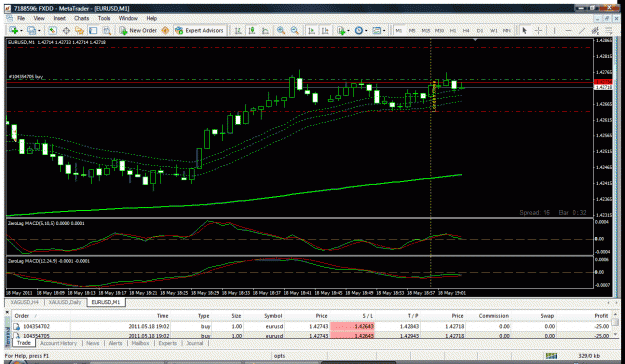Switch to Bar Chart display
This screenshot has height=364, width=625.
(x=238, y=30)
